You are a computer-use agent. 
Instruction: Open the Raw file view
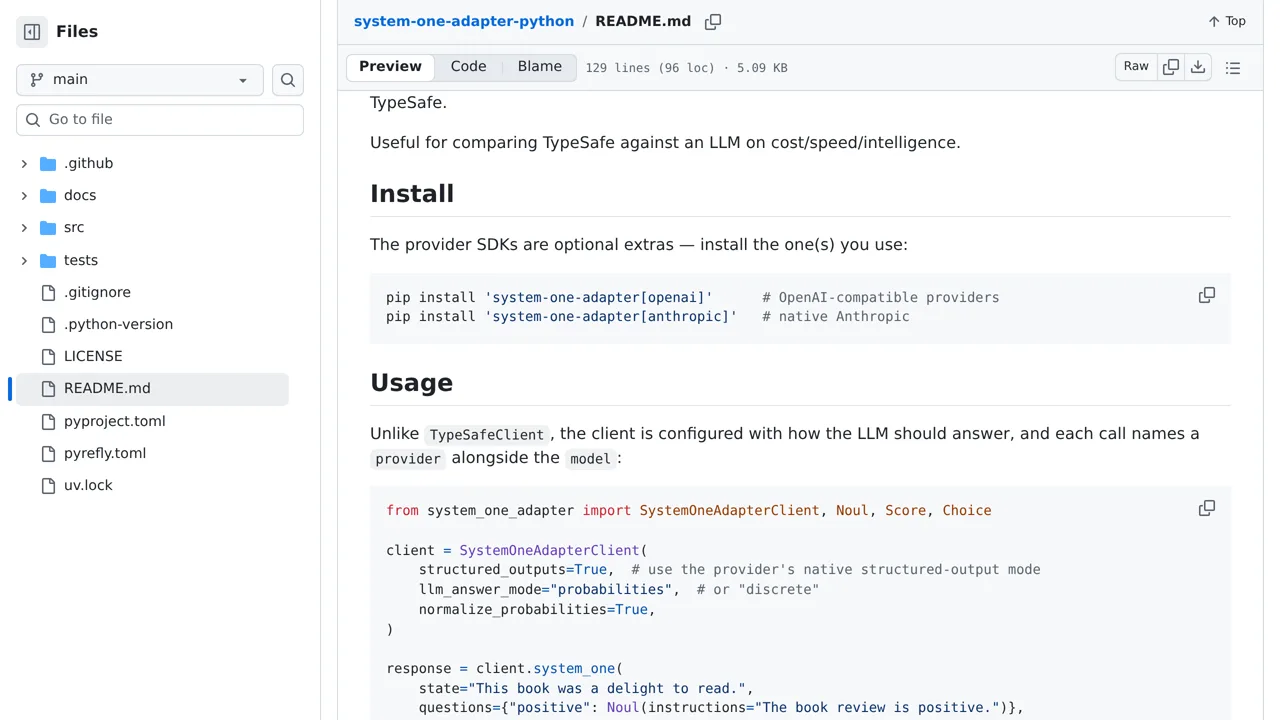tap(1136, 67)
